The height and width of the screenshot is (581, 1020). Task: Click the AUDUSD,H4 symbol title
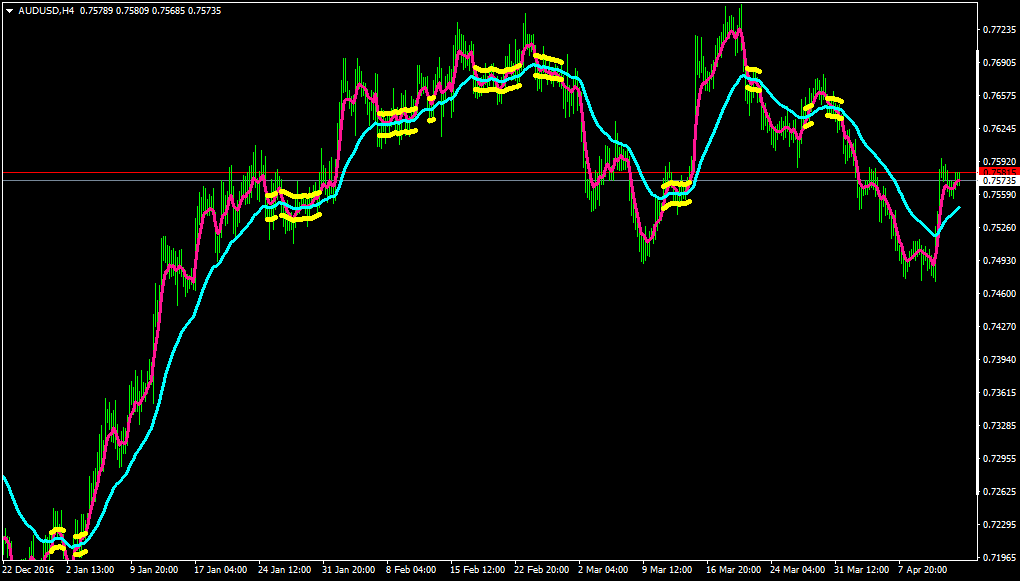pos(46,10)
